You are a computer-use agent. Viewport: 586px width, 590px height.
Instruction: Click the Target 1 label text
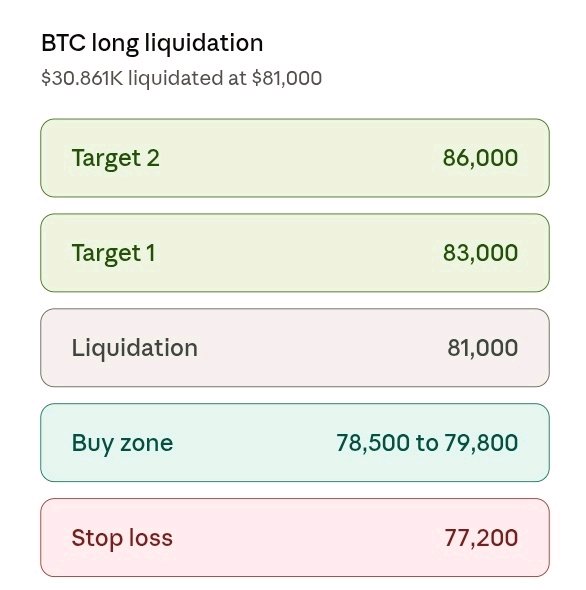tap(113, 253)
